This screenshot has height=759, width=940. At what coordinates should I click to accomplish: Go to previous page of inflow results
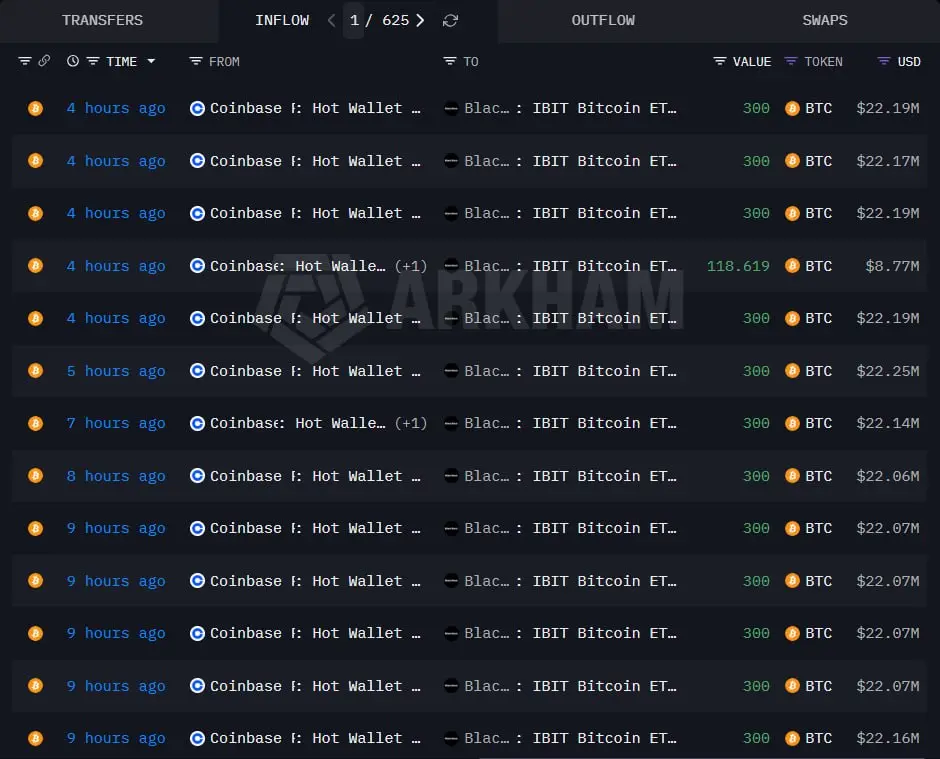(331, 20)
